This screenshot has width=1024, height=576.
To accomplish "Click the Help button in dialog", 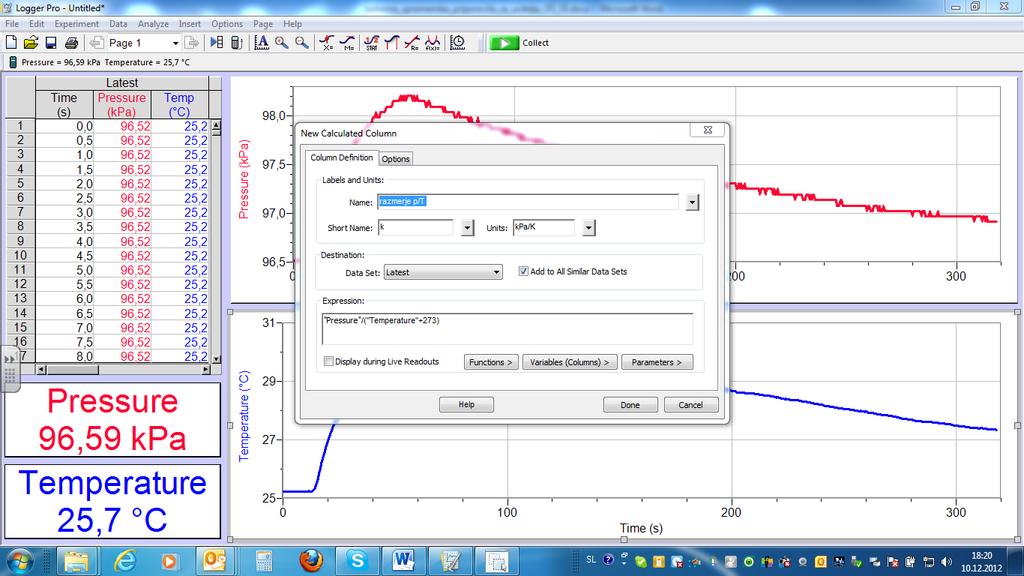I will point(466,404).
